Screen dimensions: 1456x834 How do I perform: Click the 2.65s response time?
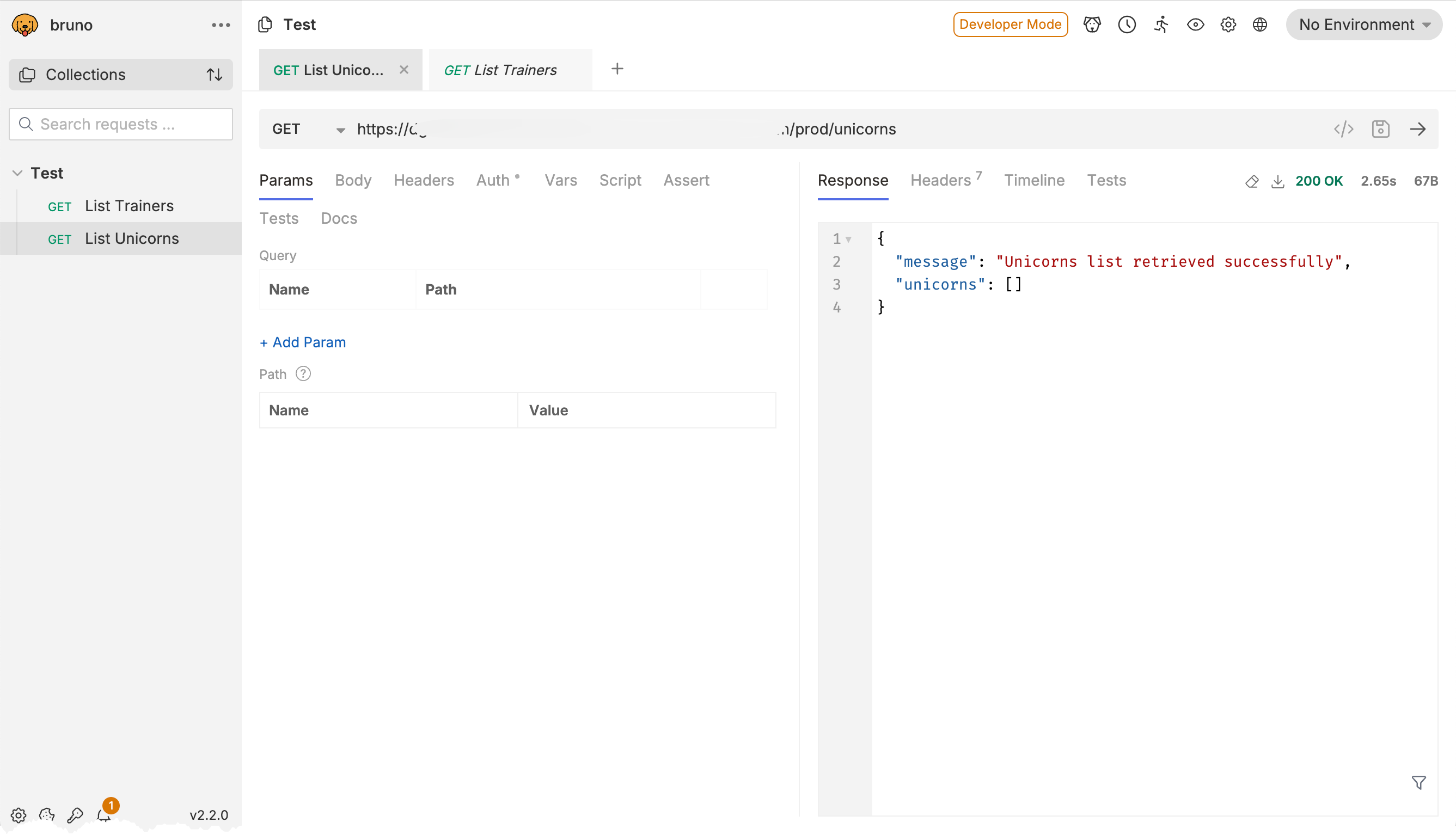click(x=1378, y=181)
